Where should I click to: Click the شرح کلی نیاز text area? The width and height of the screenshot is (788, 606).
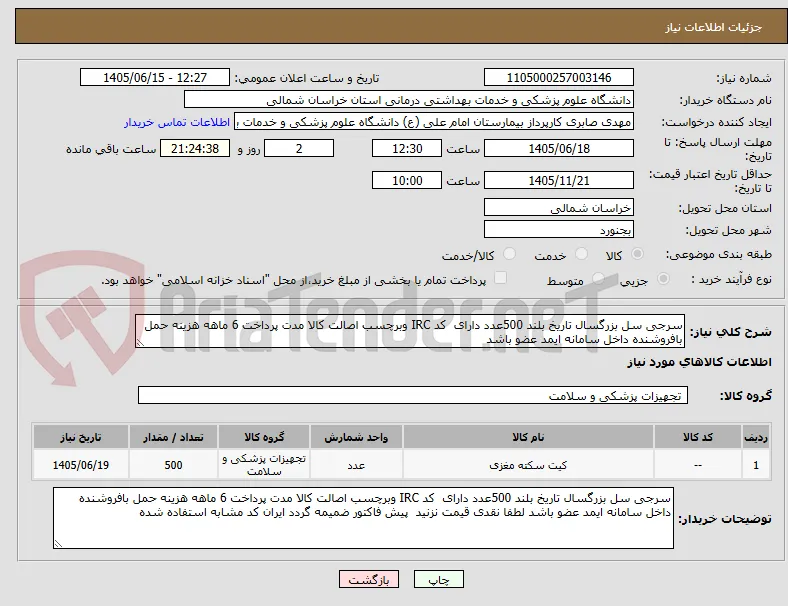[410, 332]
